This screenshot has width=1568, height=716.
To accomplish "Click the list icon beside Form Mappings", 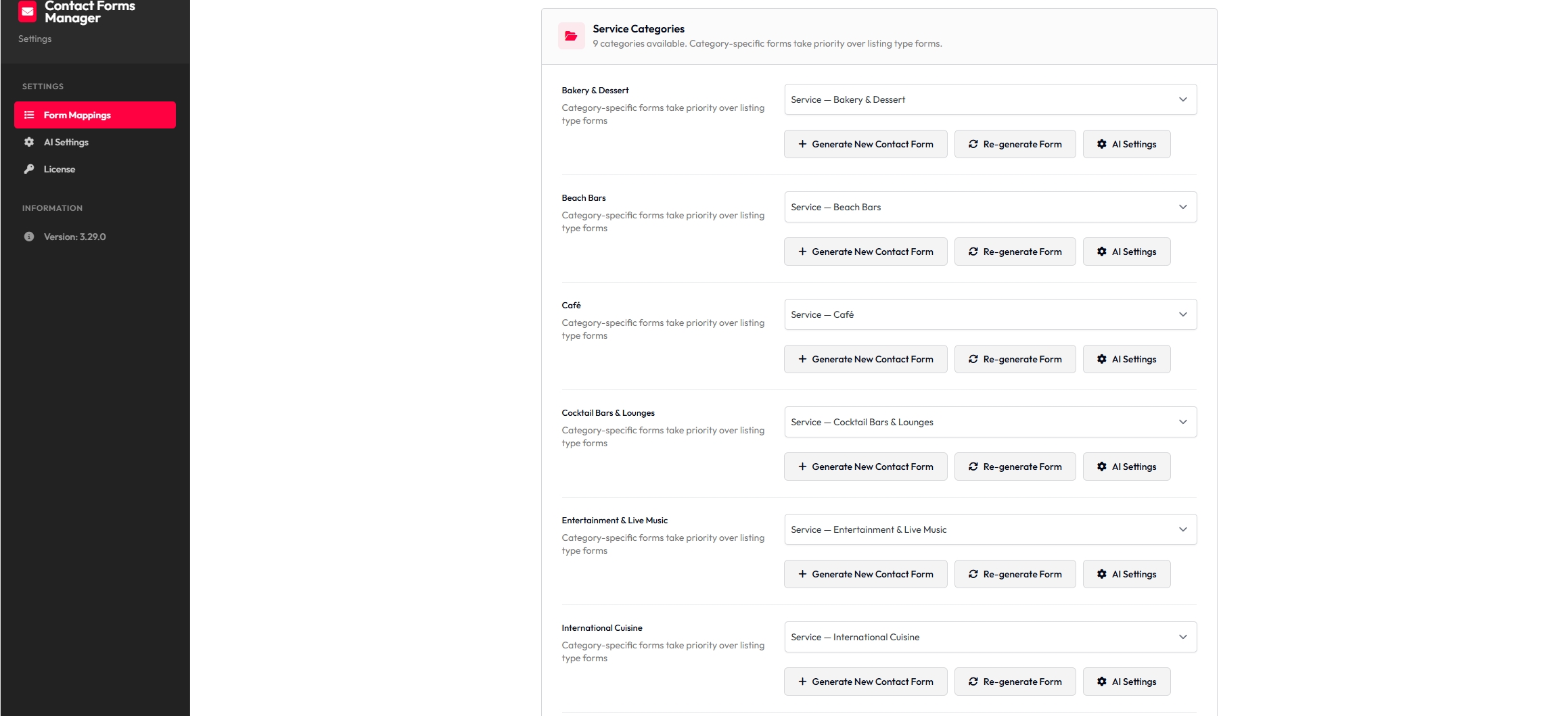I will [x=28, y=115].
